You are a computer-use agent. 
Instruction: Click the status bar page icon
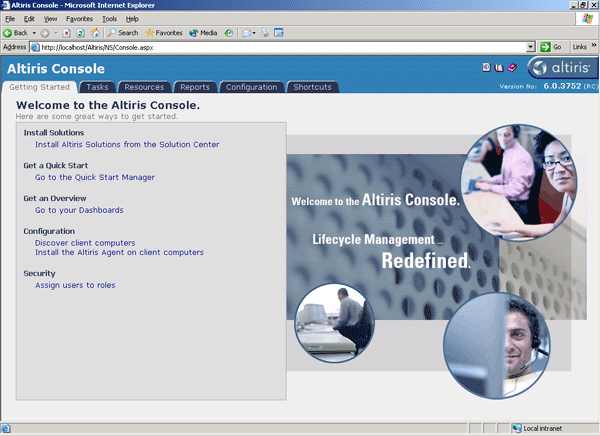click(6, 428)
